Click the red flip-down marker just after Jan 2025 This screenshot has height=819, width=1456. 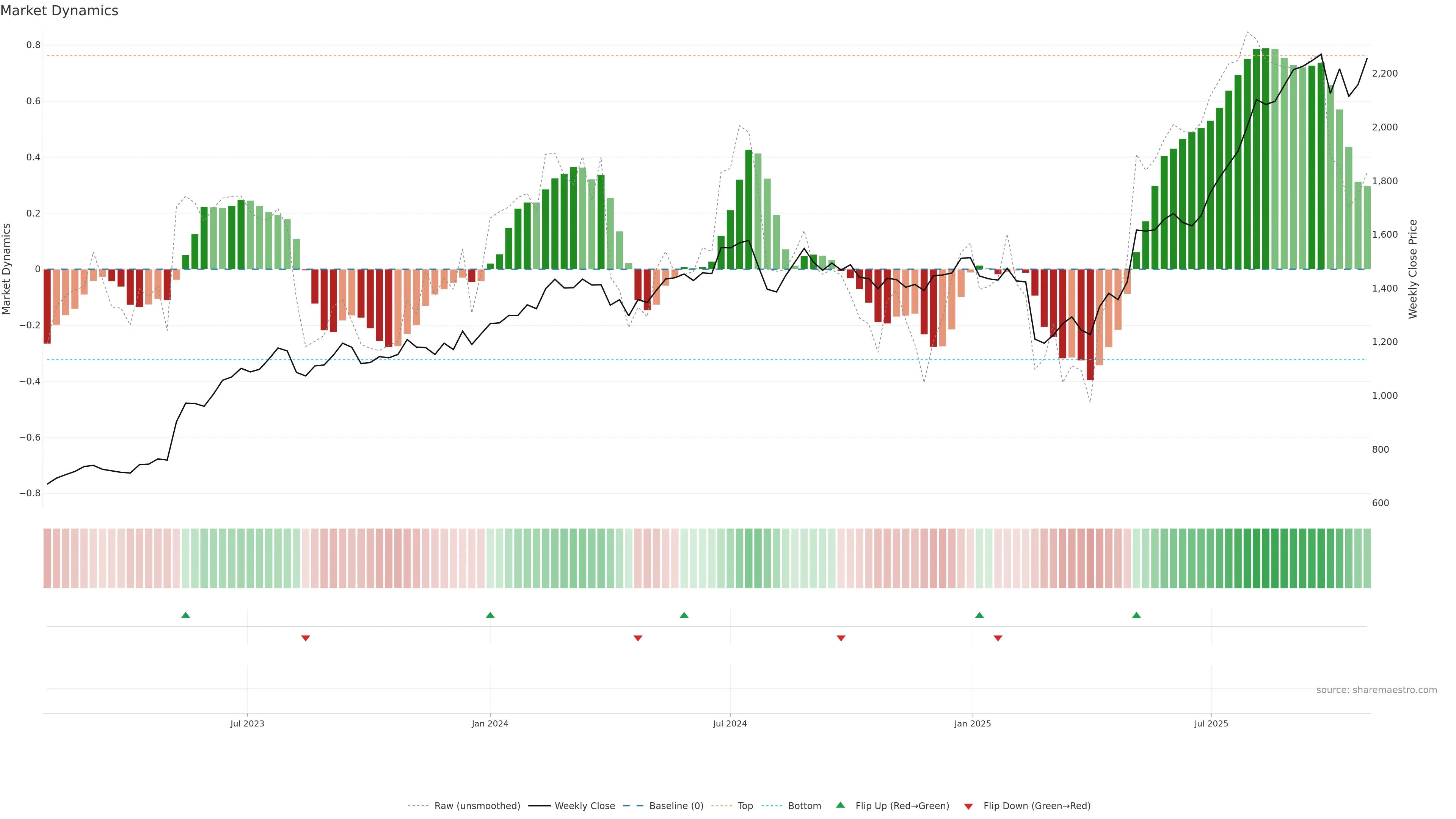[998, 638]
